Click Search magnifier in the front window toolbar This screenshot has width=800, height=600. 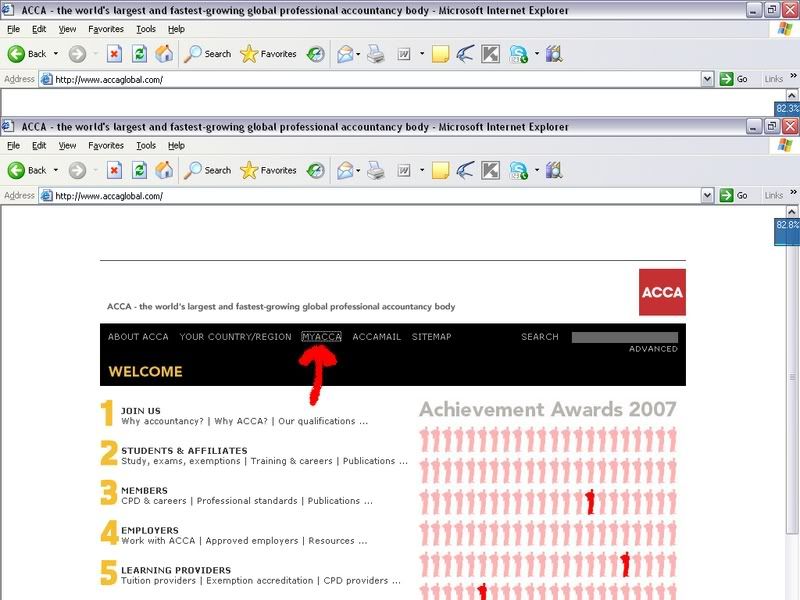click(x=193, y=170)
